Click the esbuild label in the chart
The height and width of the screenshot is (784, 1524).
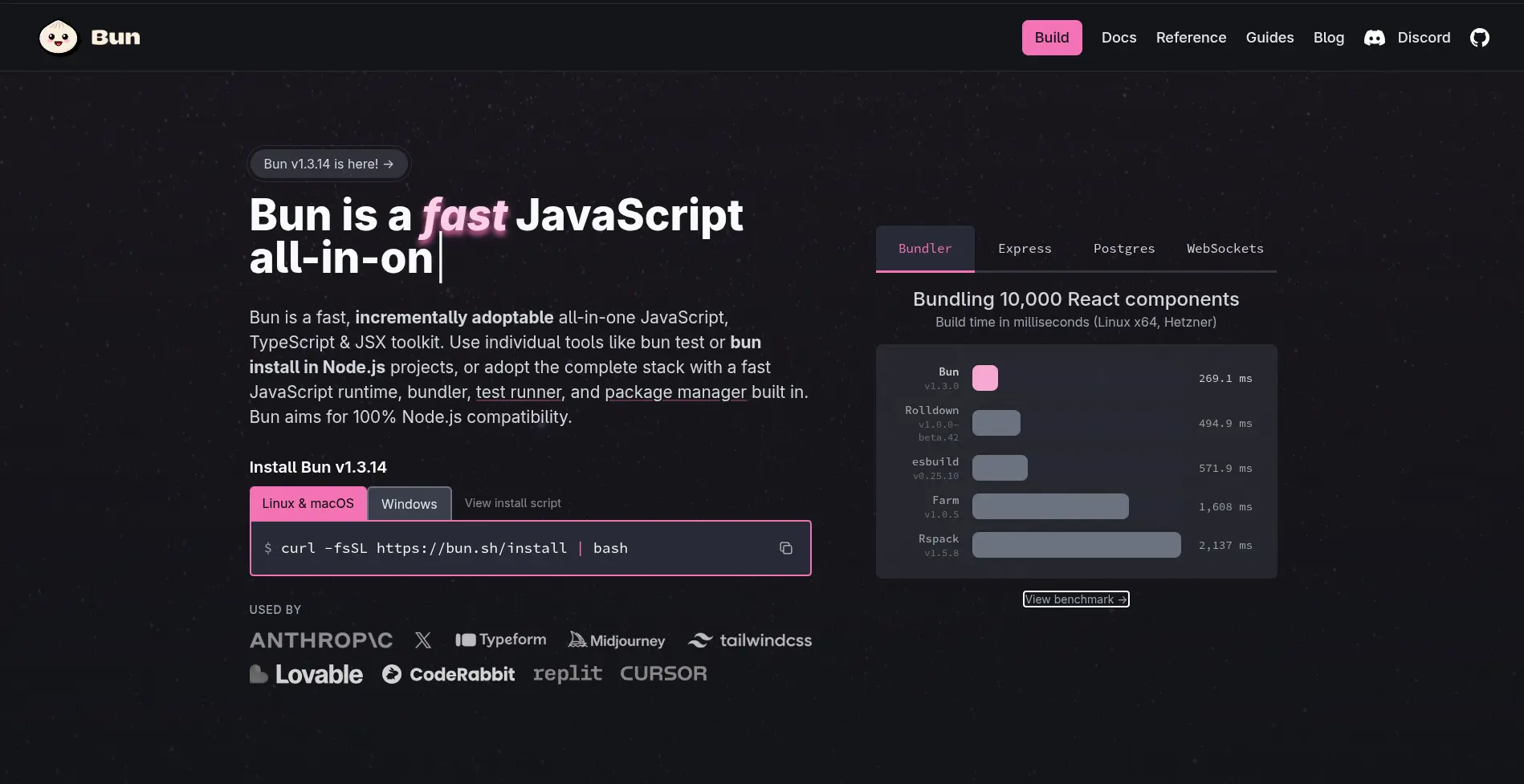point(935,462)
